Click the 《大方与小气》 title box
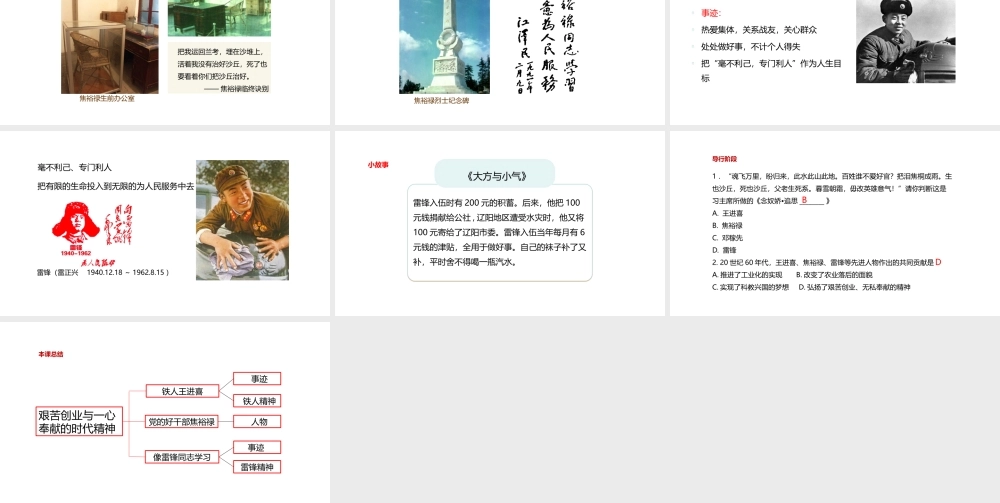The height and width of the screenshot is (503, 1000). pyautogui.click(x=495, y=175)
